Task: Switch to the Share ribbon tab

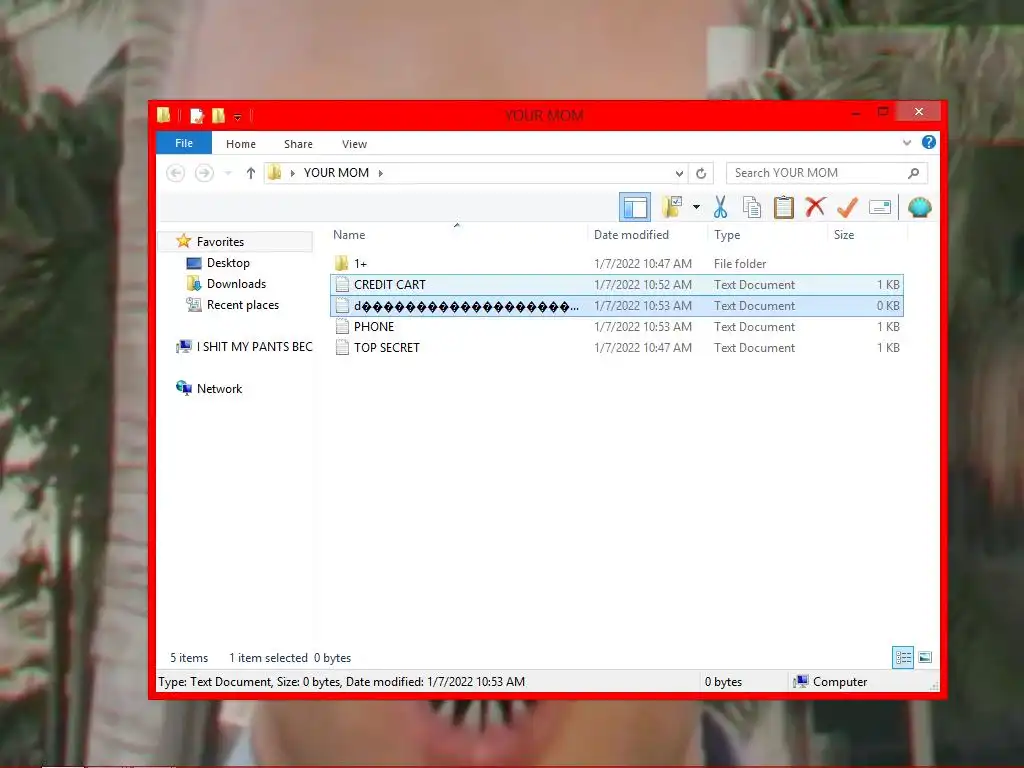Action: [x=298, y=144]
